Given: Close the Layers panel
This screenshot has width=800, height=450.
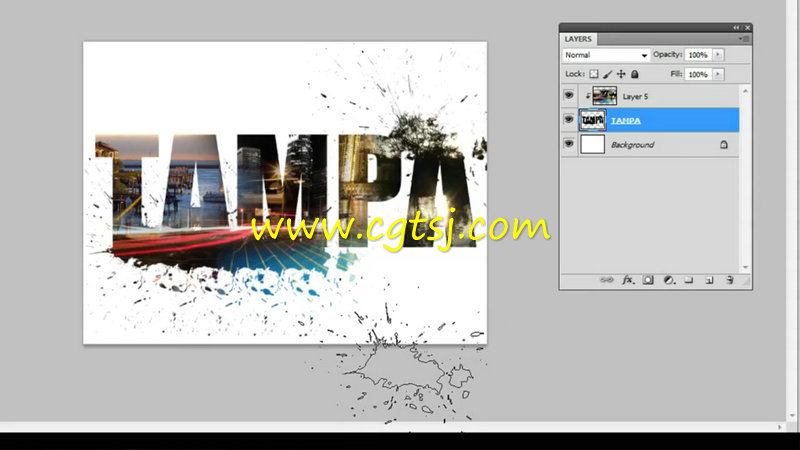Looking at the screenshot, I should click(747, 28).
